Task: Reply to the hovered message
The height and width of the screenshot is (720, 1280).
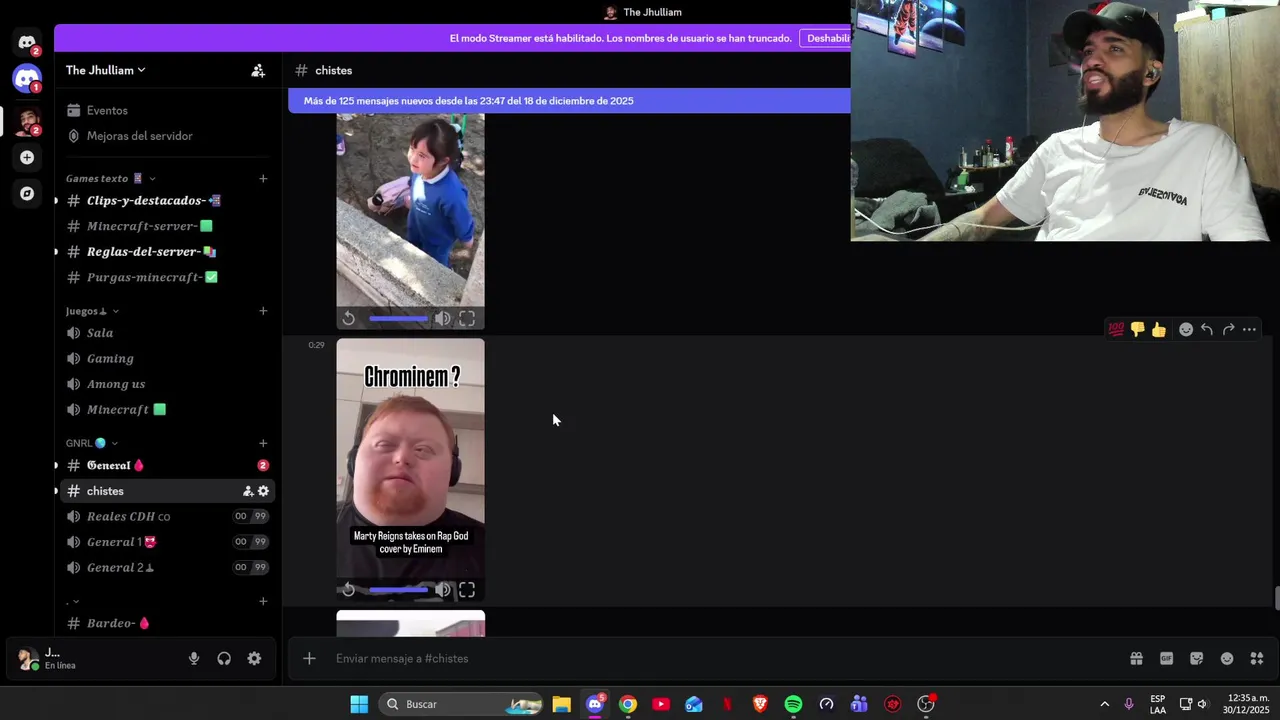Action: (1207, 329)
